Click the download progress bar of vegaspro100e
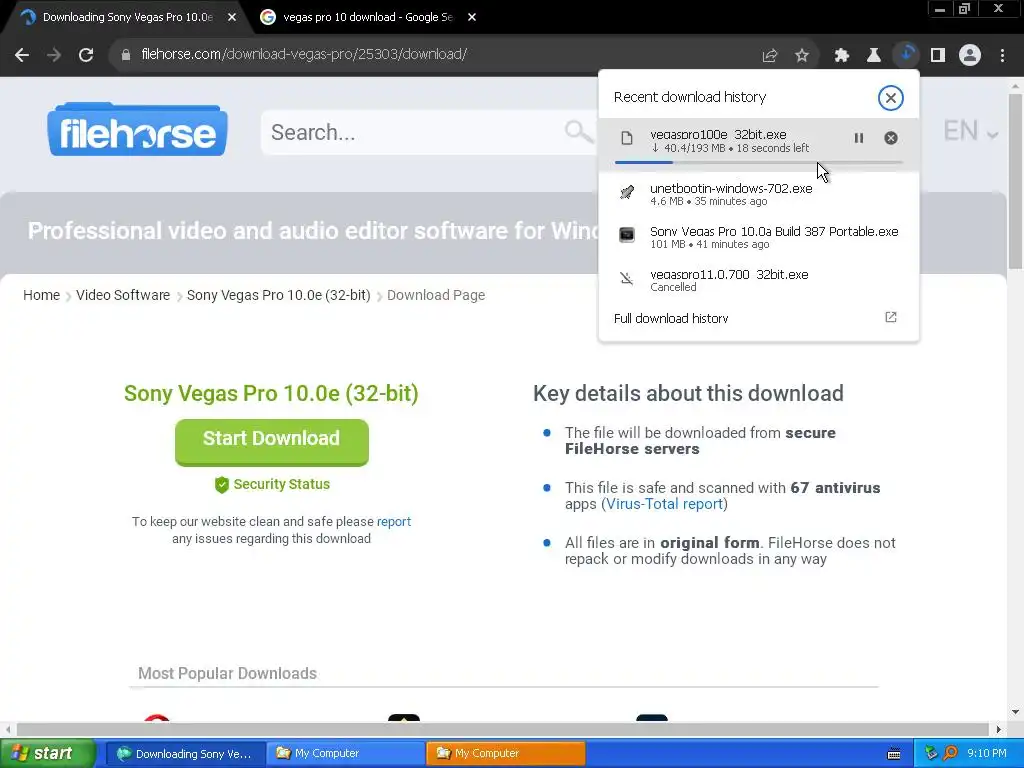Image resolution: width=1024 pixels, height=768 pixels. 759,162
